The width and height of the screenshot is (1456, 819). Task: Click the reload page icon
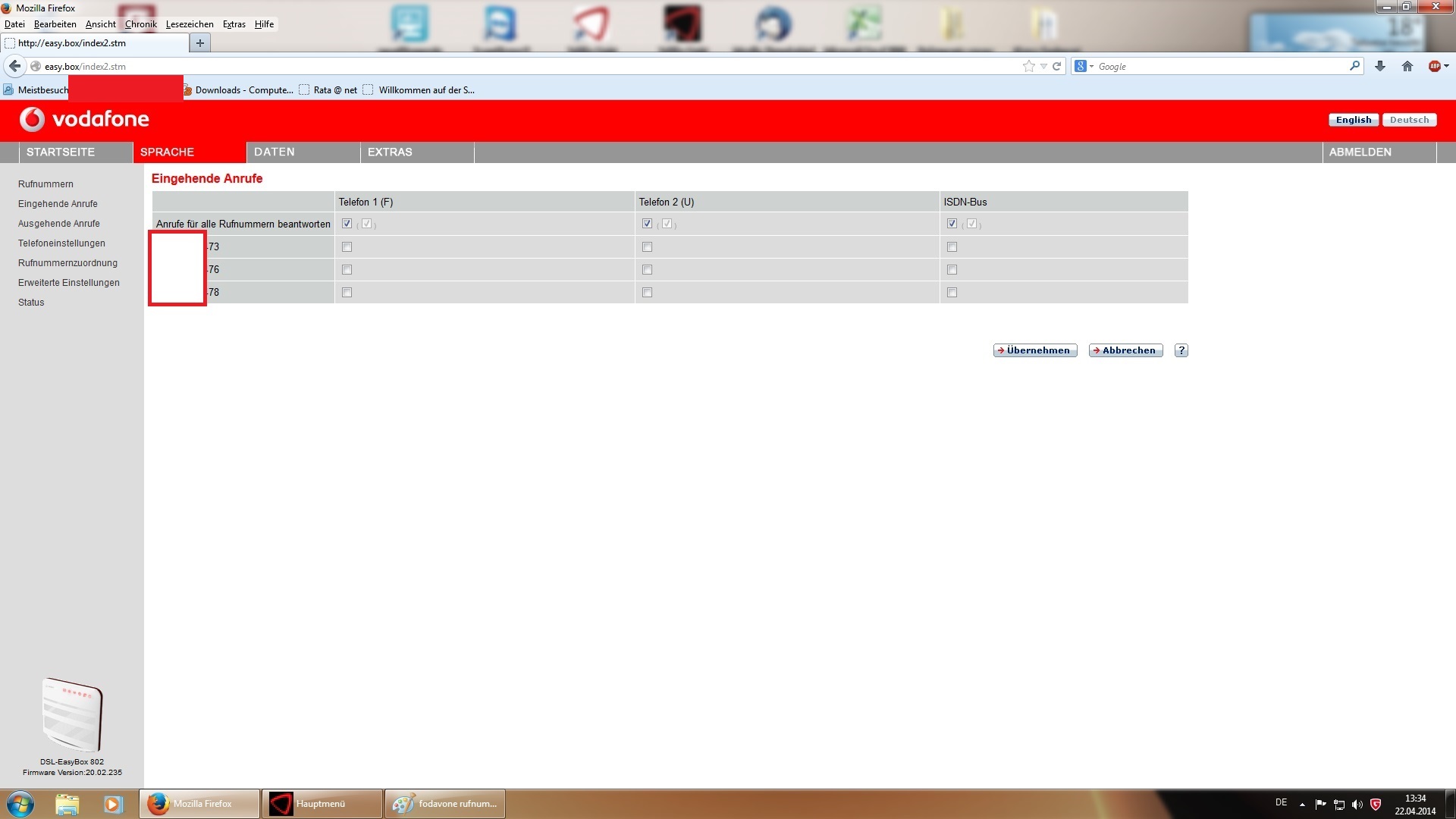pyautogui.click(x=1056, y=66)
